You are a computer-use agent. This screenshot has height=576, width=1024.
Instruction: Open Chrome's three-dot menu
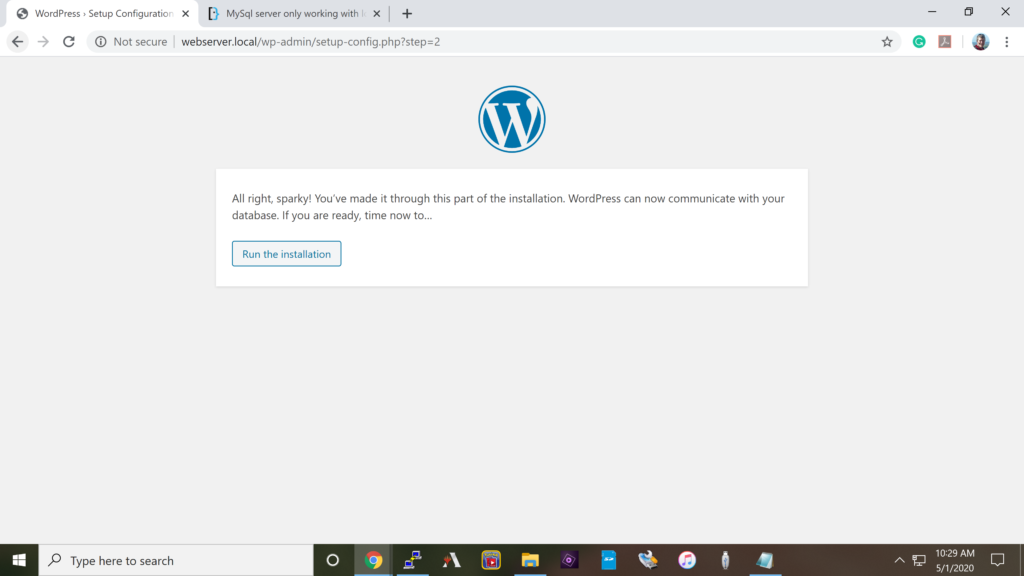1006,42
